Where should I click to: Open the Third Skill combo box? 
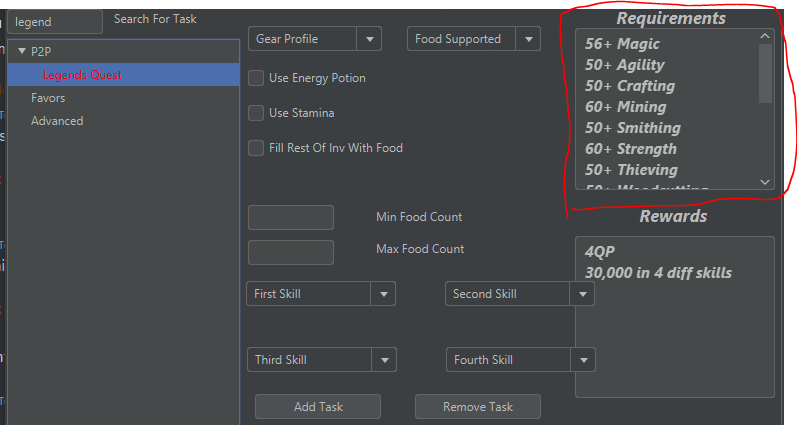(x=384, y=360)
